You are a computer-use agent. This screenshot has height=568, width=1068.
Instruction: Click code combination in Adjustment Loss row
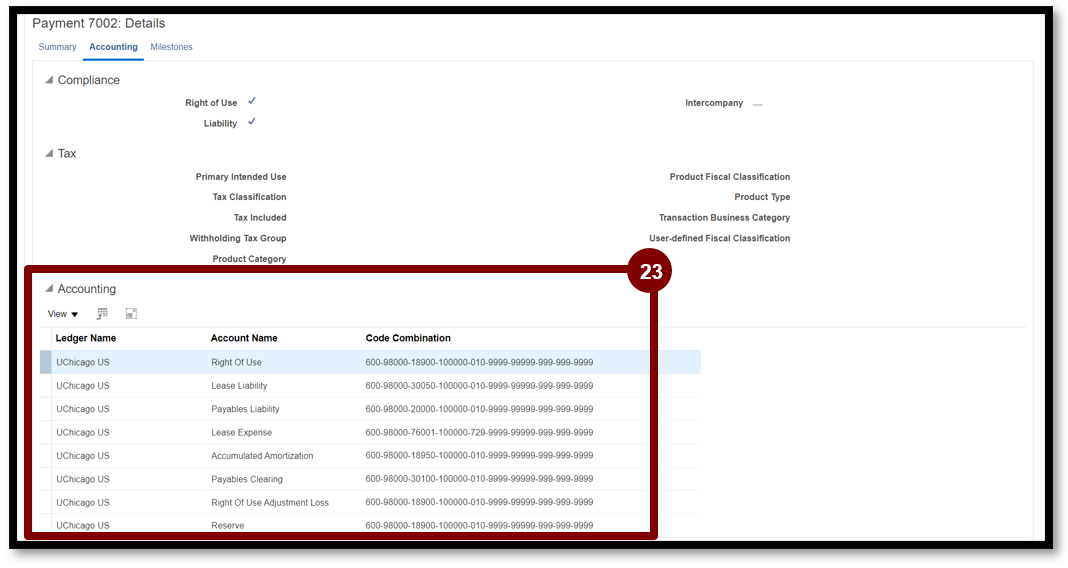[479, 502]
